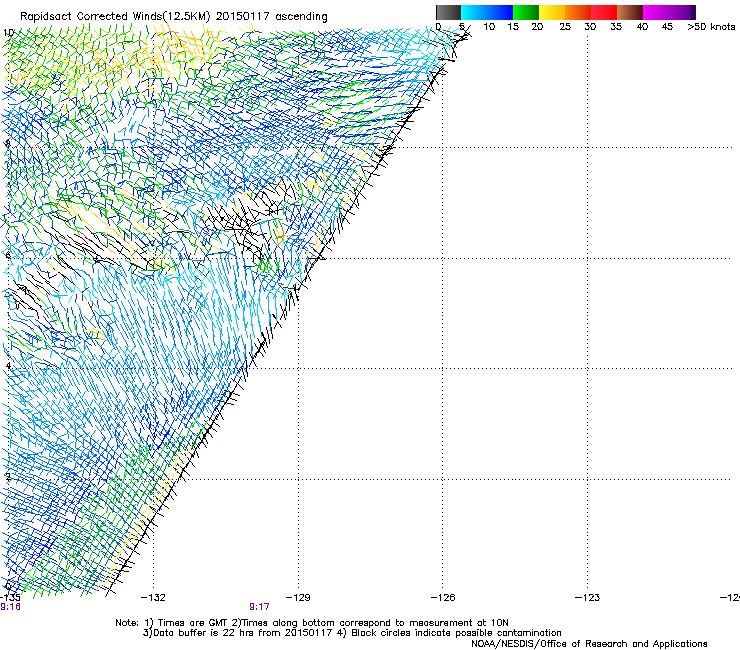Viewport: 740px width, 650px height.
Task: Select the '-123' longitude axis label
Action: (x=588, y=598)
